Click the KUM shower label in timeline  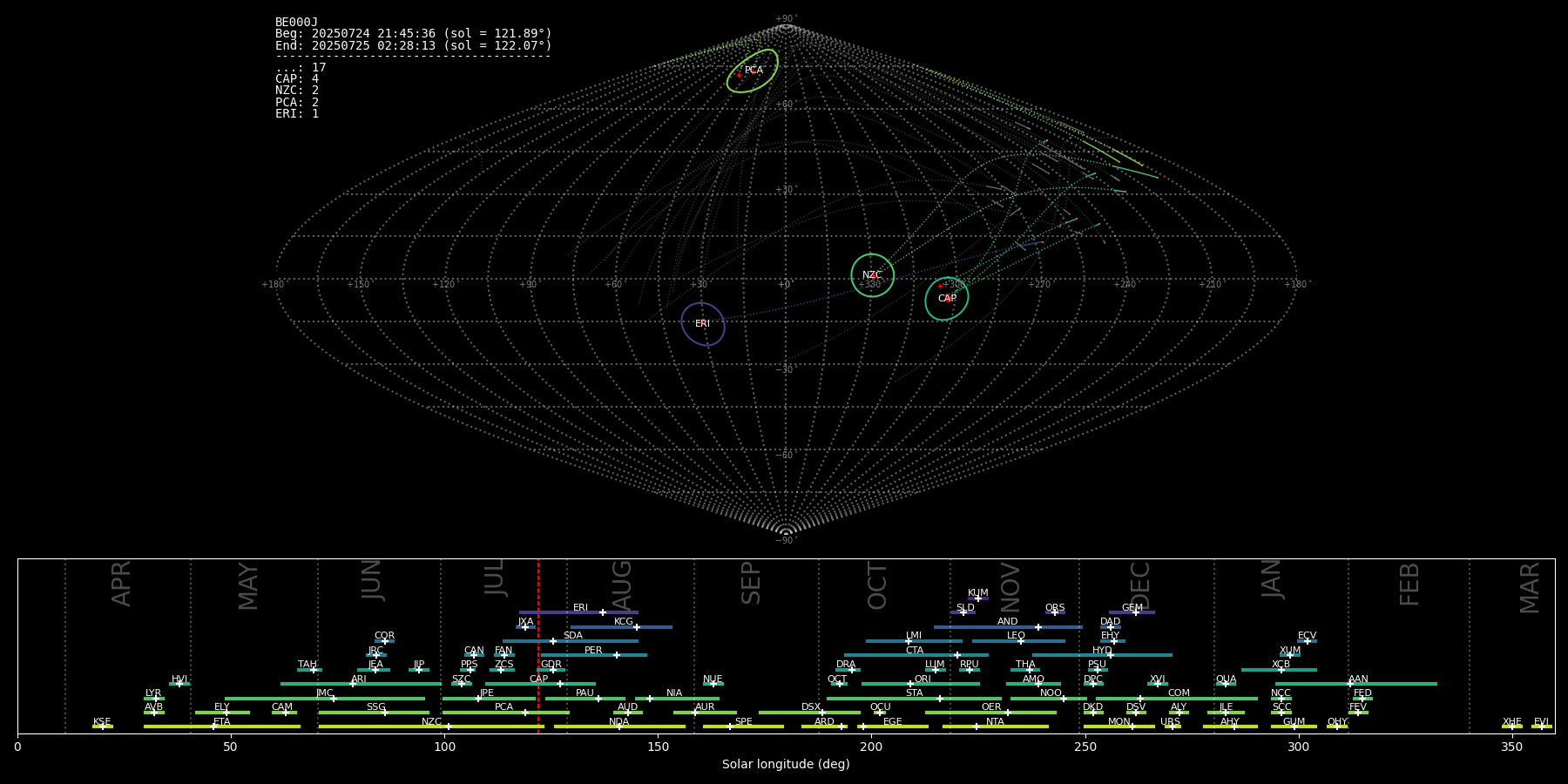pos(978,593)
